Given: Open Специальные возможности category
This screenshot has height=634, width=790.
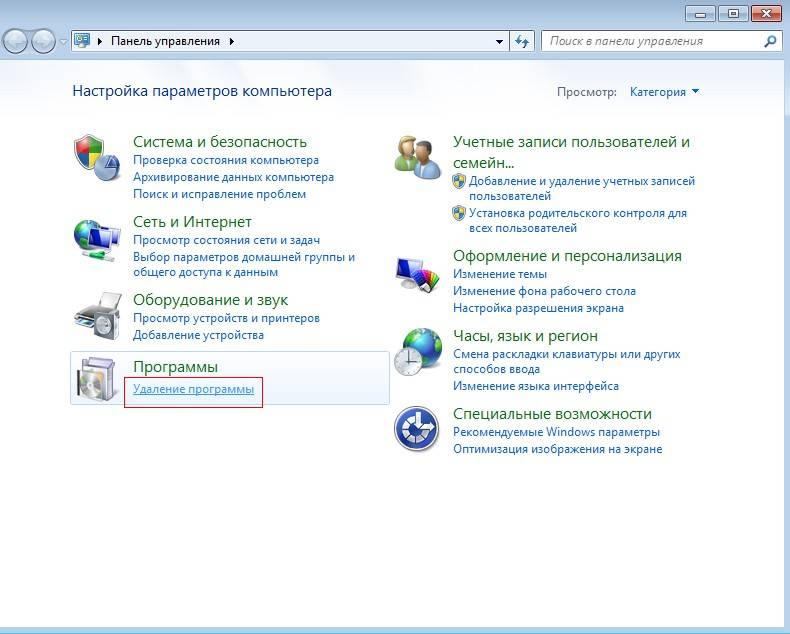Looking at the screenshot, I should (552, 414).
